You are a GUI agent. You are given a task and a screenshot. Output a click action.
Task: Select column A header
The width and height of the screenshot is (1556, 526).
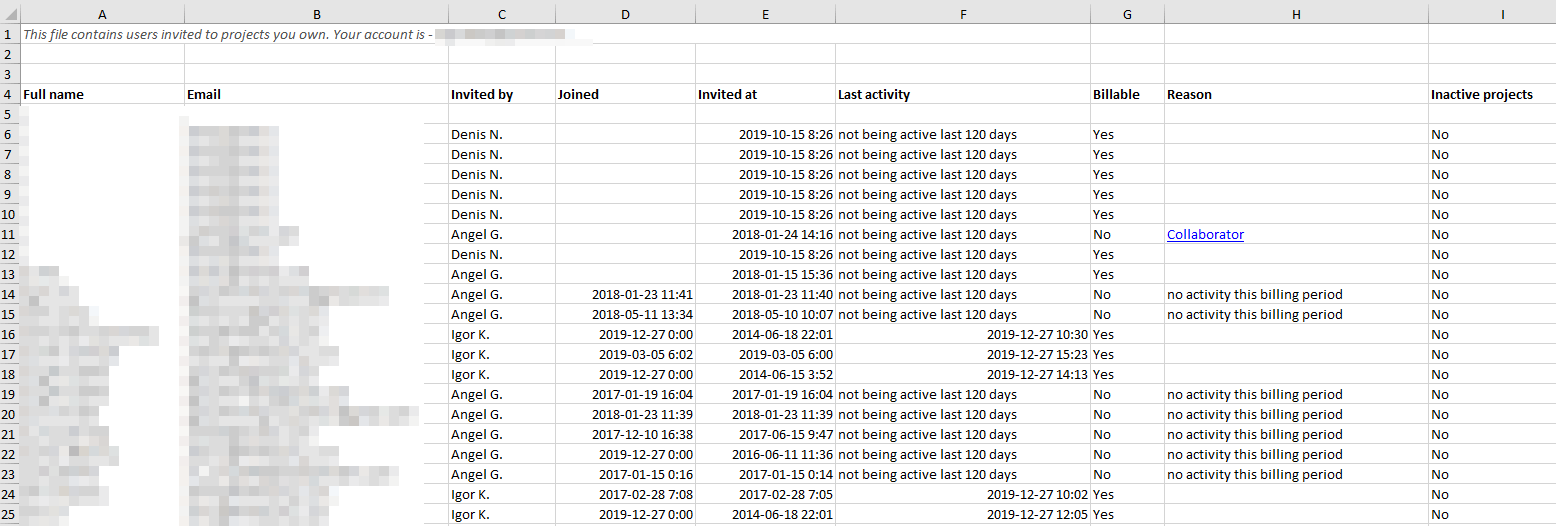(102, 14)
